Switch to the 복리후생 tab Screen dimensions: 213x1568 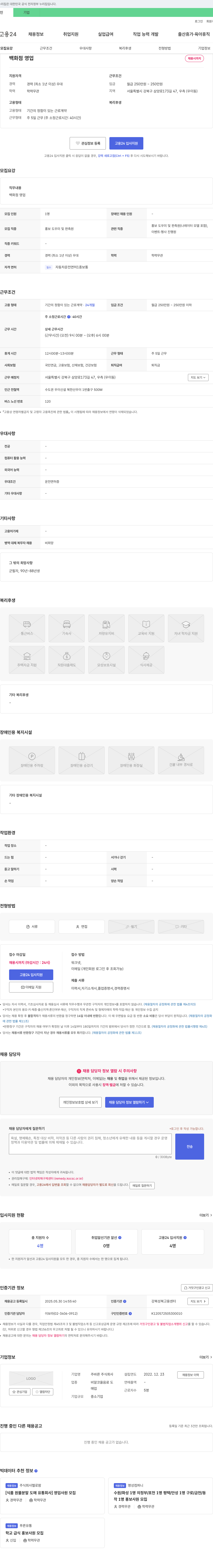click(x=125, y=48)
